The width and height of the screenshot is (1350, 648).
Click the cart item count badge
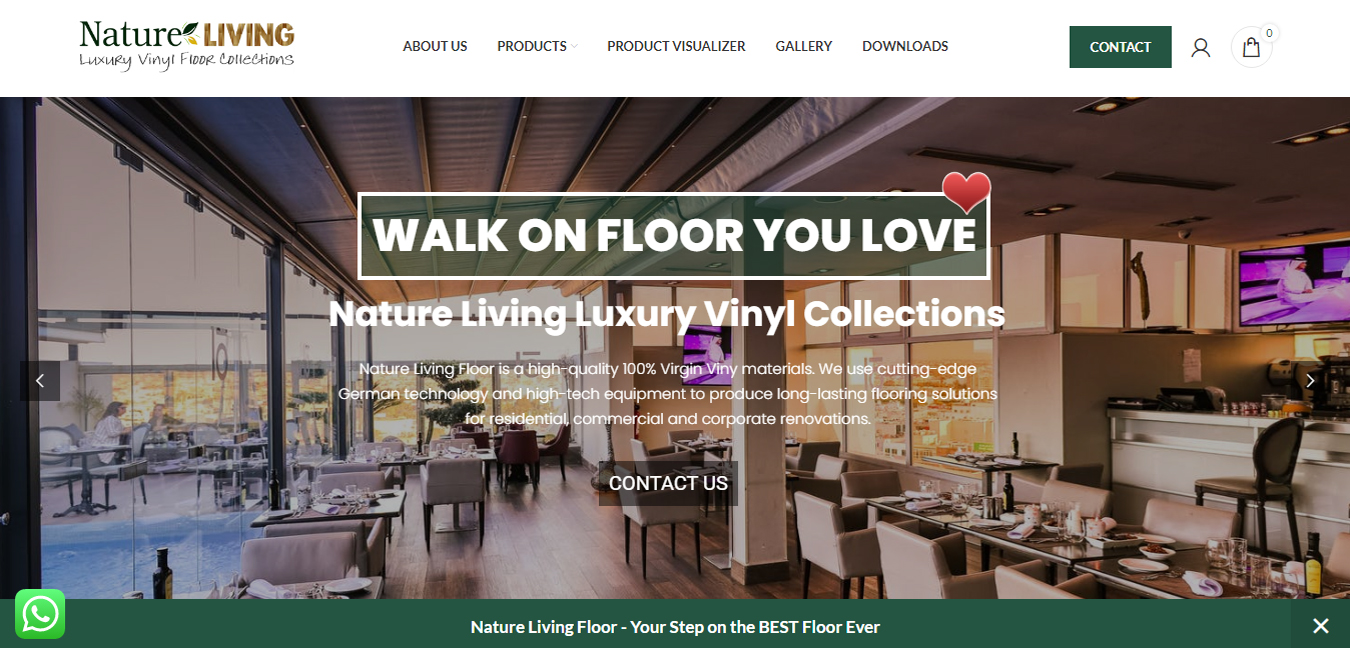(1269, 33)
